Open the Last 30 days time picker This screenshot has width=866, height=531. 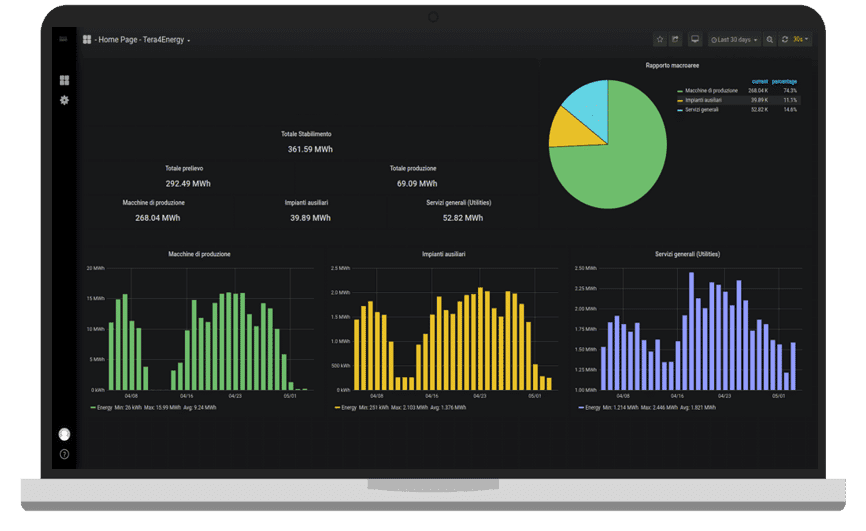pyautogui.click(x=735, y=40)
